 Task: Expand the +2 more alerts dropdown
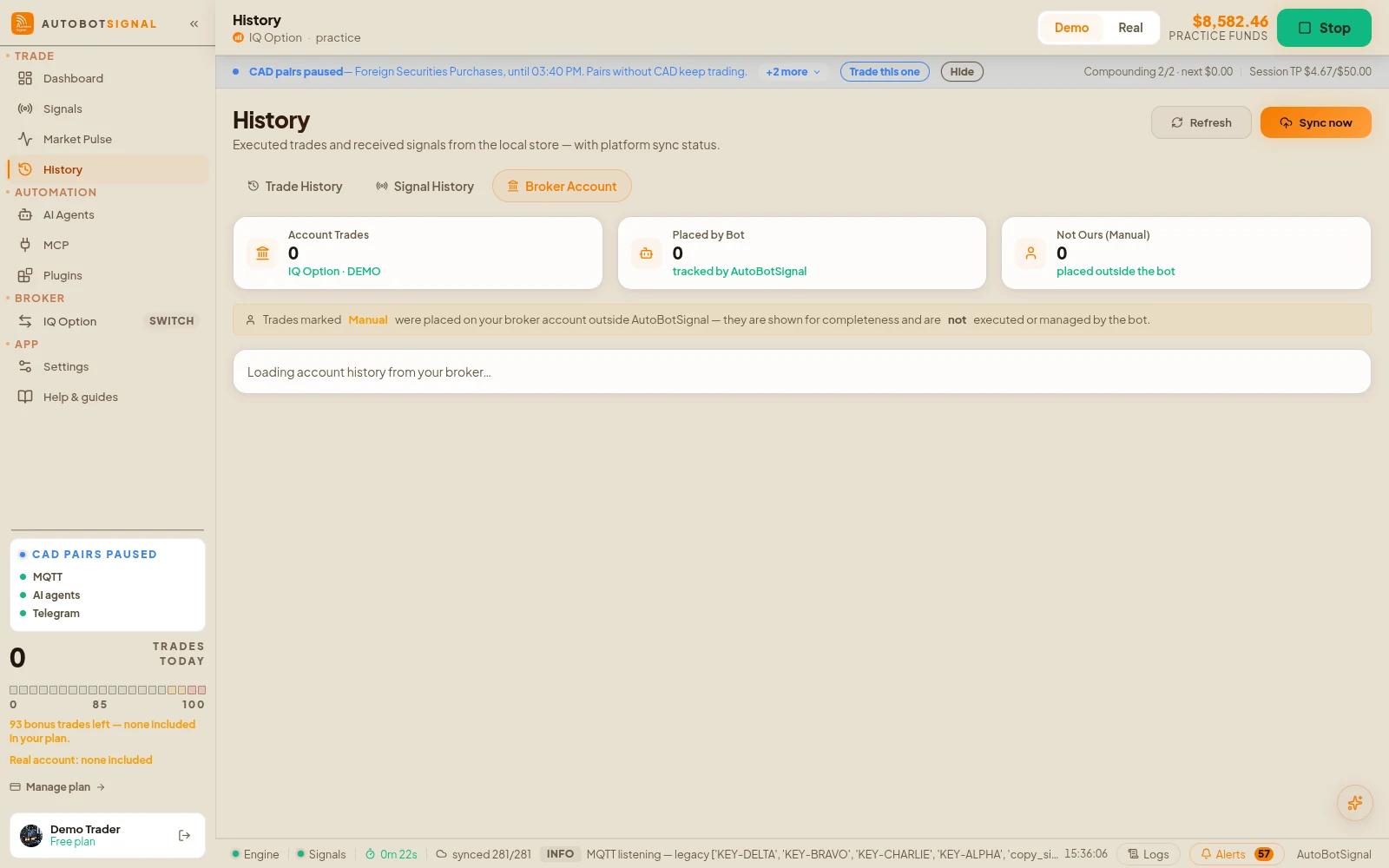coord(793,72)
